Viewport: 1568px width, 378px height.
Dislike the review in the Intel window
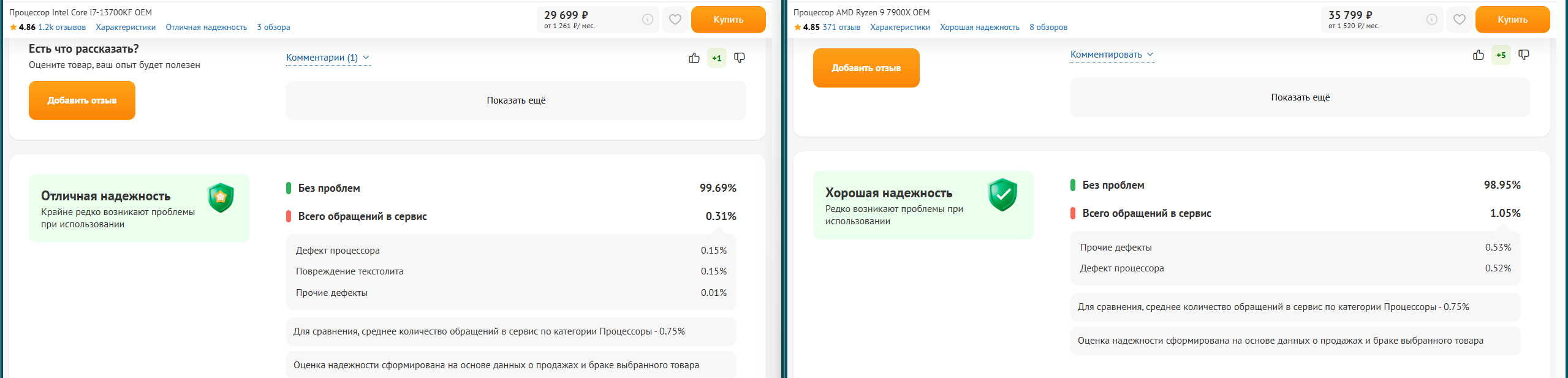(740, 58)
